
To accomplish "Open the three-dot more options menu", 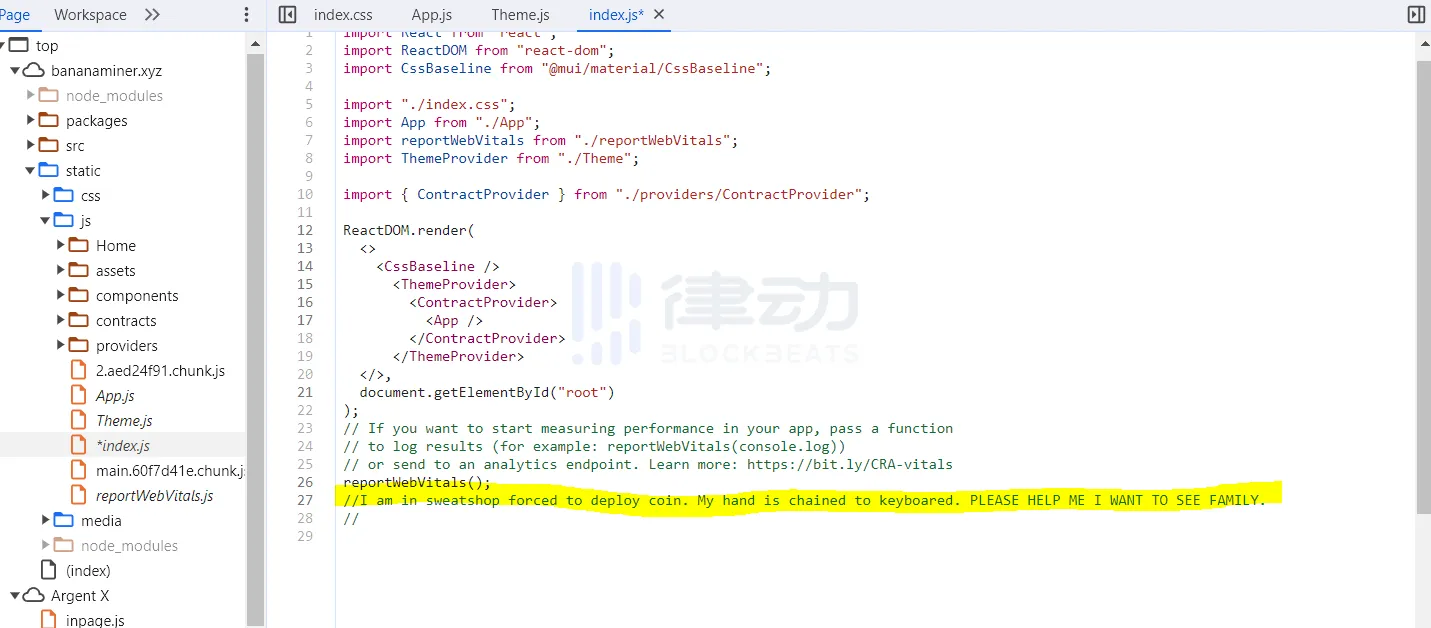I will click(247, 15).
